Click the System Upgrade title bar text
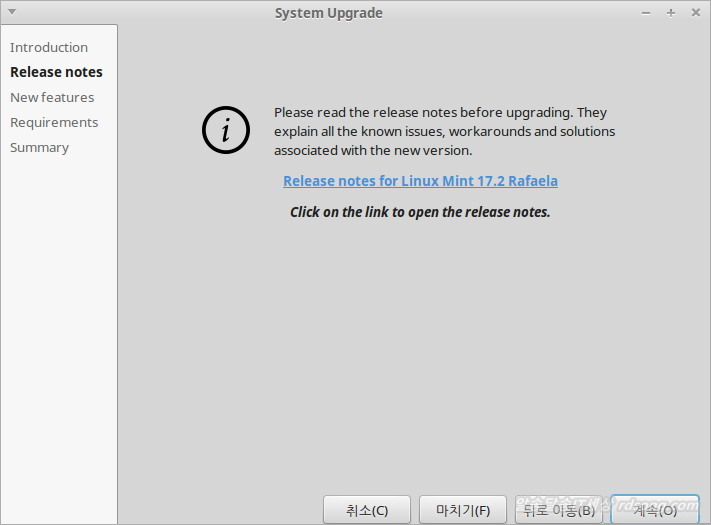711x525 pixels. (328, 13)
